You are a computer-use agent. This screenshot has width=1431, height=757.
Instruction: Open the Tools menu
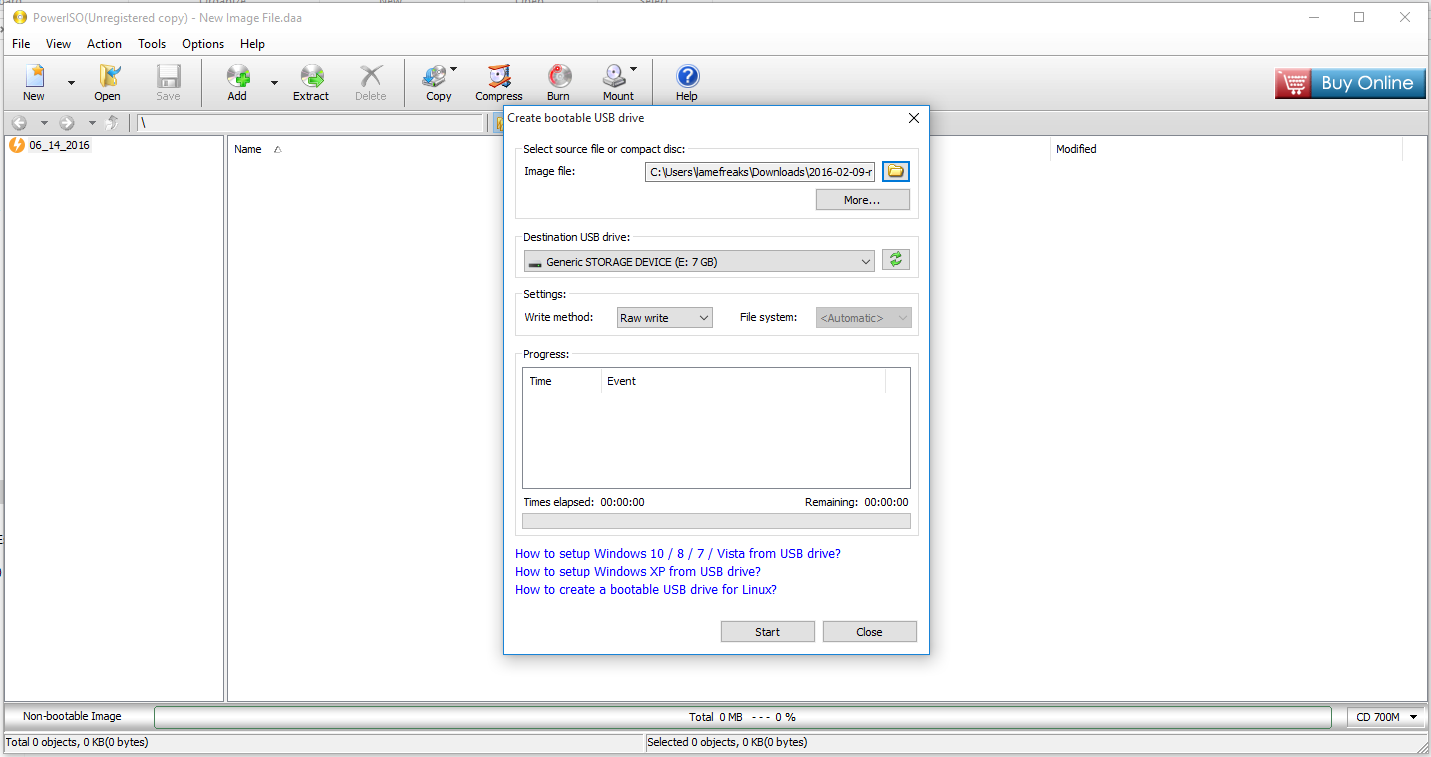pos(151,44)
